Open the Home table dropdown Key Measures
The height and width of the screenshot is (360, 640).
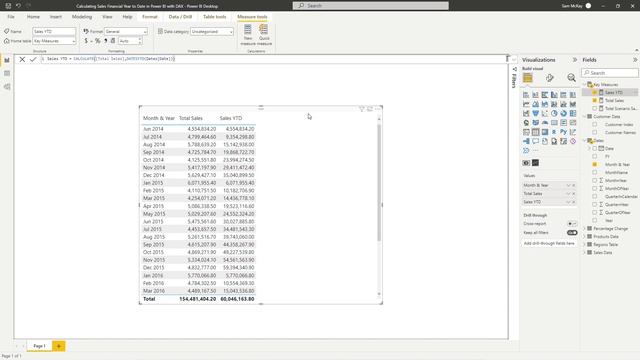(54, 41)
